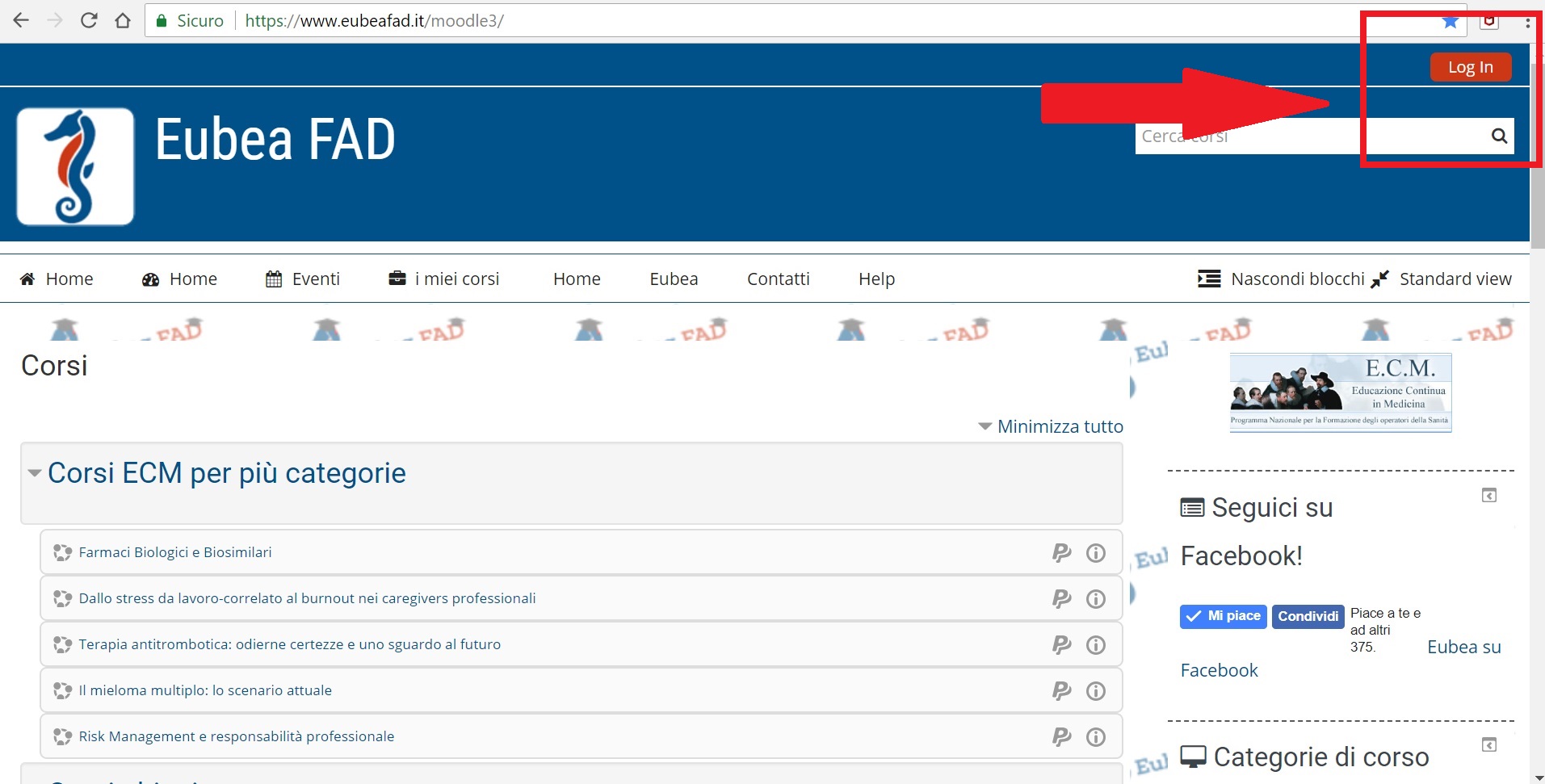
Task: Toggle Nascondi blocchi
Action: pyautogui.click(x=1281, y=279)
